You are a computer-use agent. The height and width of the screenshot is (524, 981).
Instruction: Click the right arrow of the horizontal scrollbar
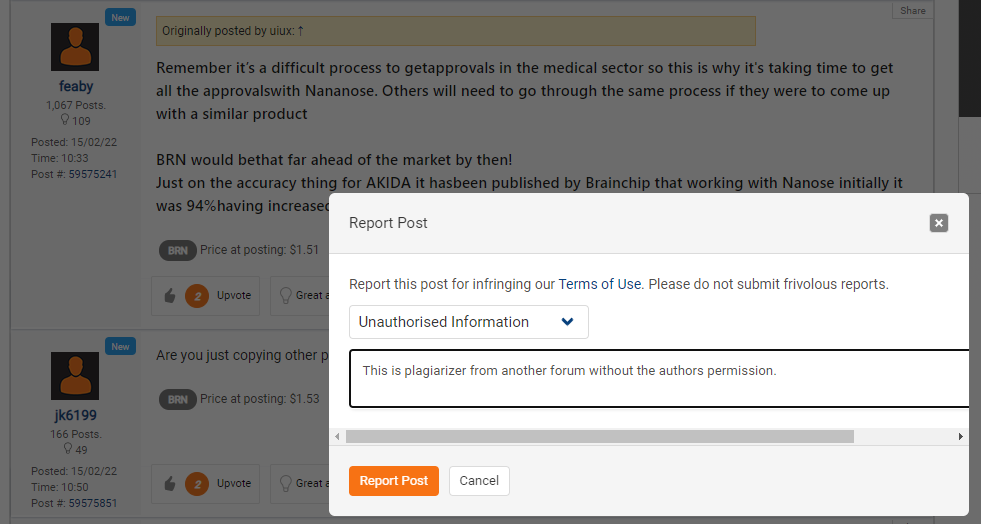pyautogui.click(x=960, y=436)
